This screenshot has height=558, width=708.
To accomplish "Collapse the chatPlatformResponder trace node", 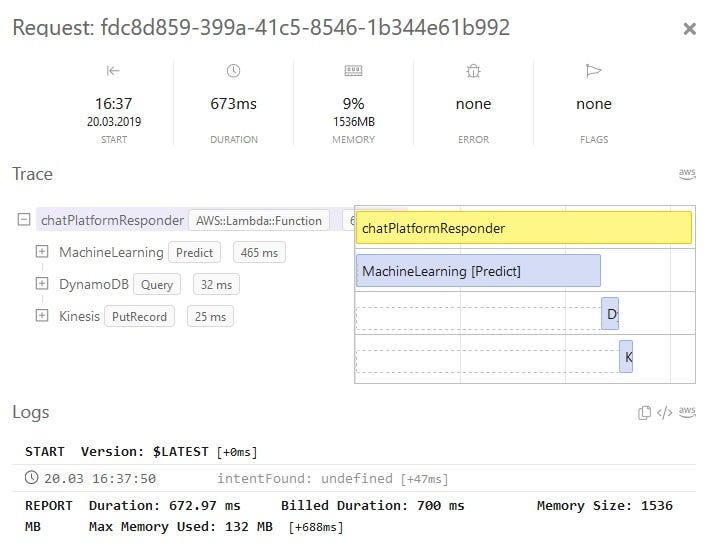I will pyautogui.click(x=23, y=220).
